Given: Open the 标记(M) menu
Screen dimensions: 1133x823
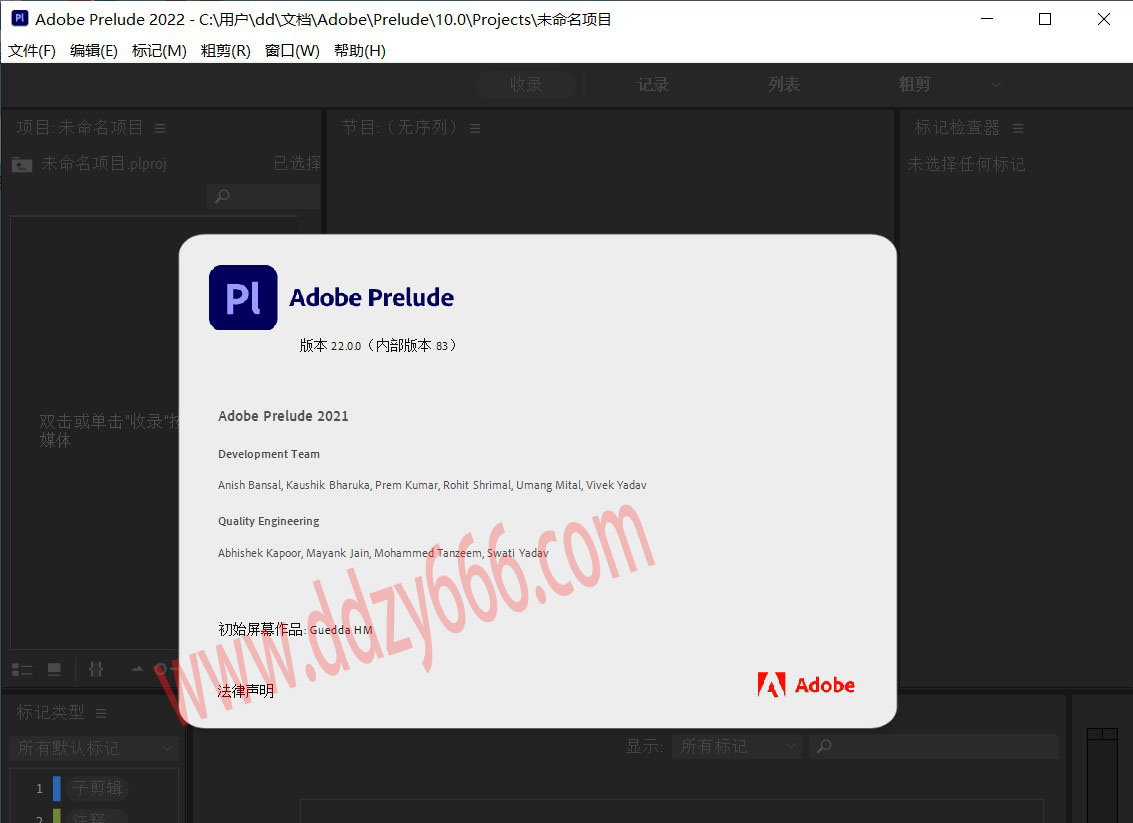Looking at the screenshot, I should tap(159, 51).
